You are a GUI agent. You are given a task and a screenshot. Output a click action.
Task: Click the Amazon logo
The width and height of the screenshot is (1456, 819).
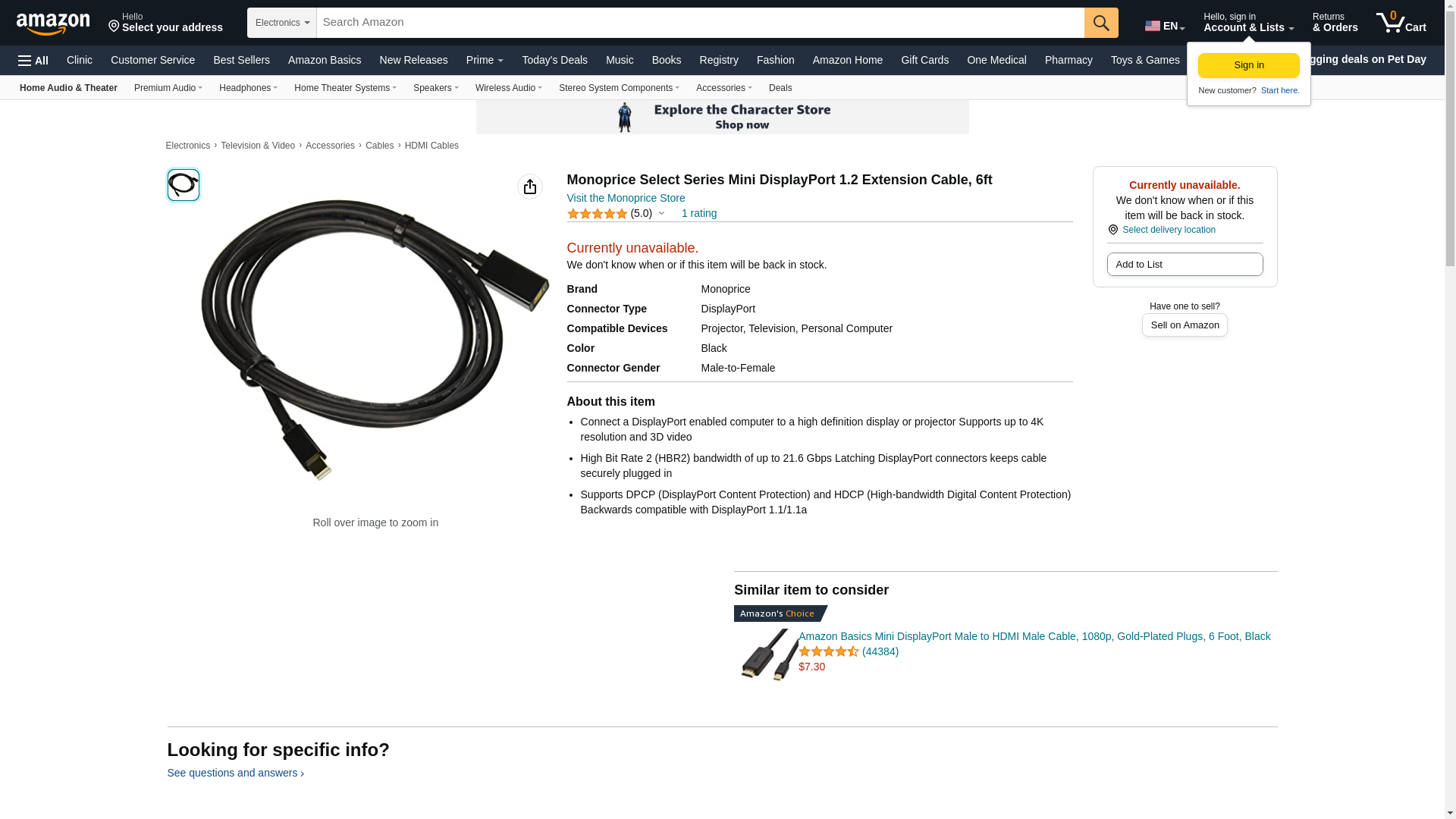(53, 24)
